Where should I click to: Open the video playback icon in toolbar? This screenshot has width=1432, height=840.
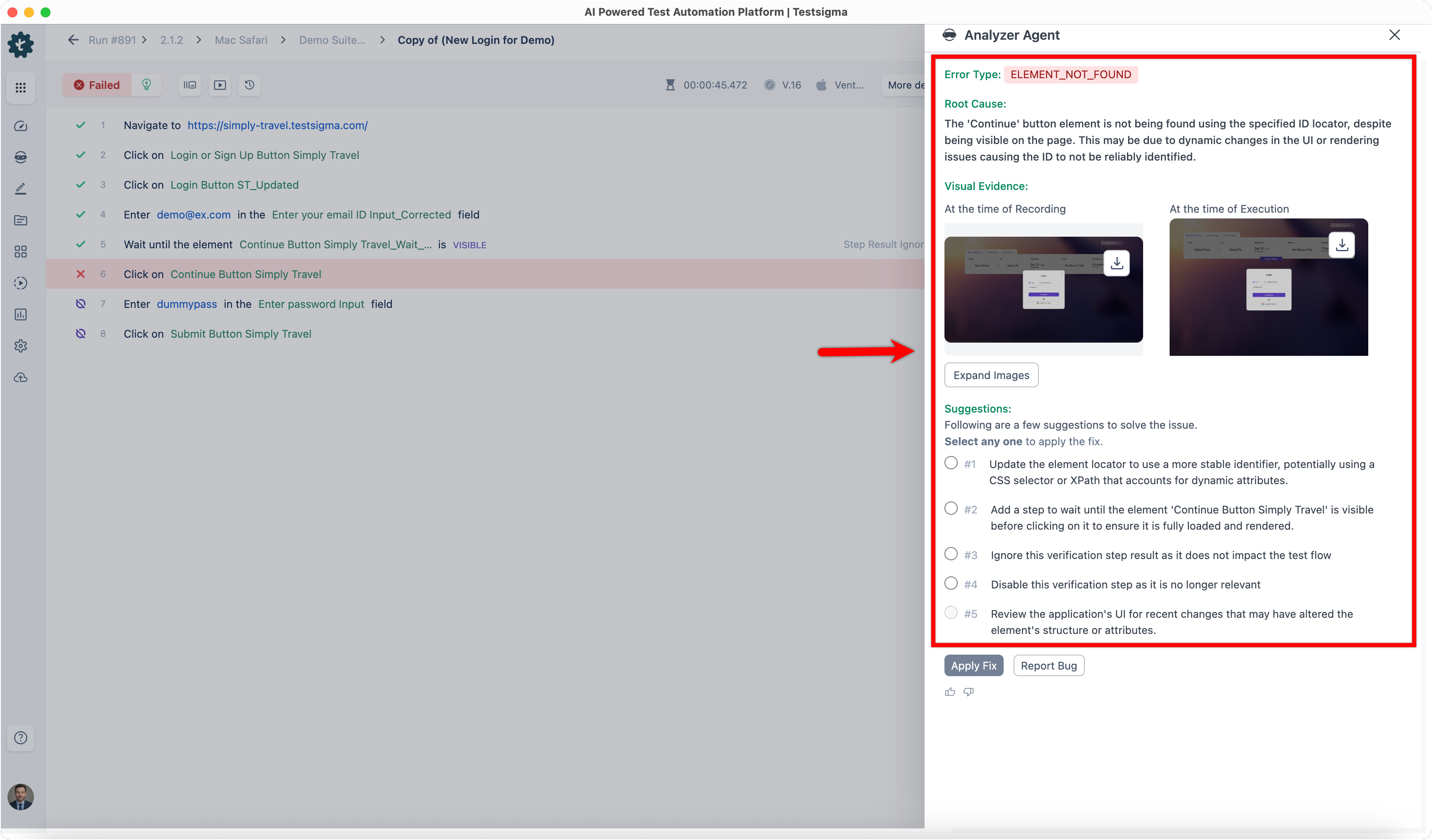219,85
